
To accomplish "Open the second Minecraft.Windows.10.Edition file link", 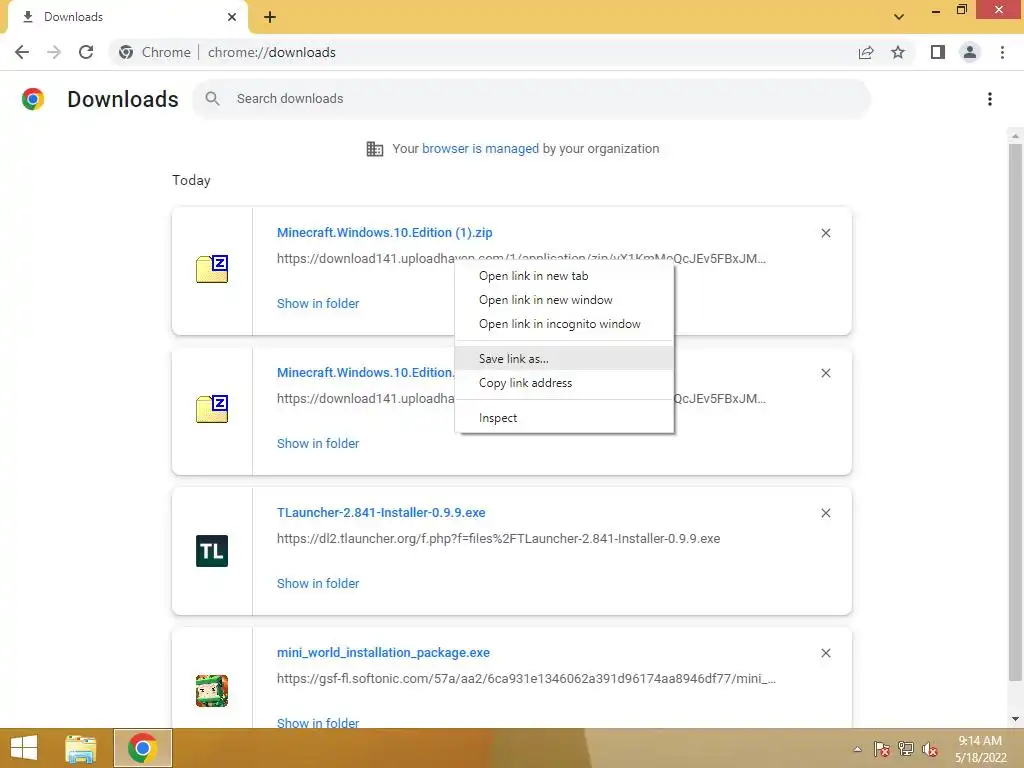I will pos(366,373).
